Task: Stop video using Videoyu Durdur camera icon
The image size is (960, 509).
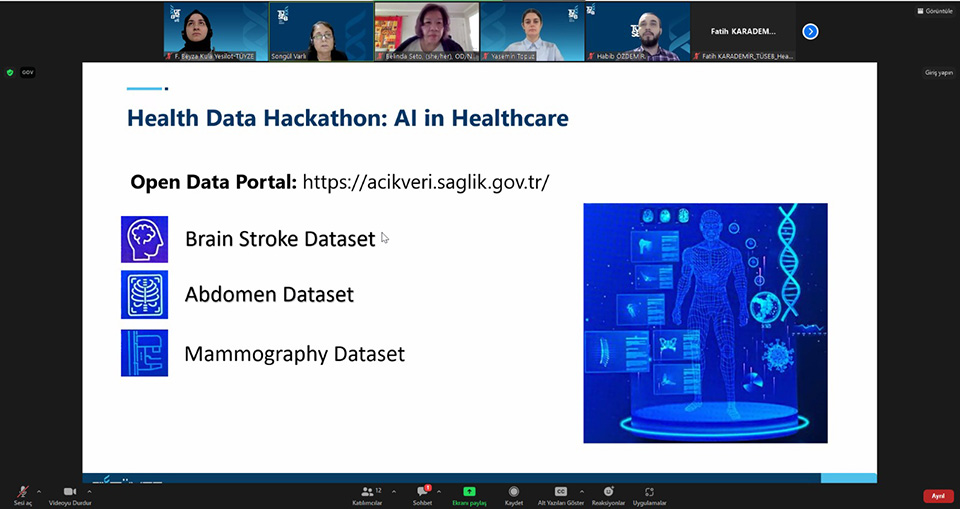Action: [x=70, y=493]
